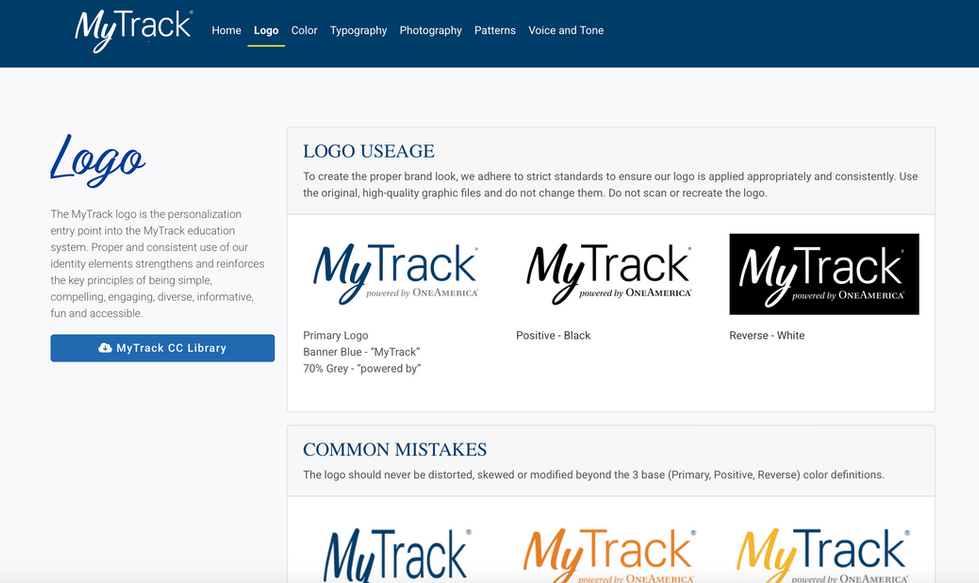Screen dimensions: 979x583
Task: Visit the Voice and Tone page
Action: (566, 31)
